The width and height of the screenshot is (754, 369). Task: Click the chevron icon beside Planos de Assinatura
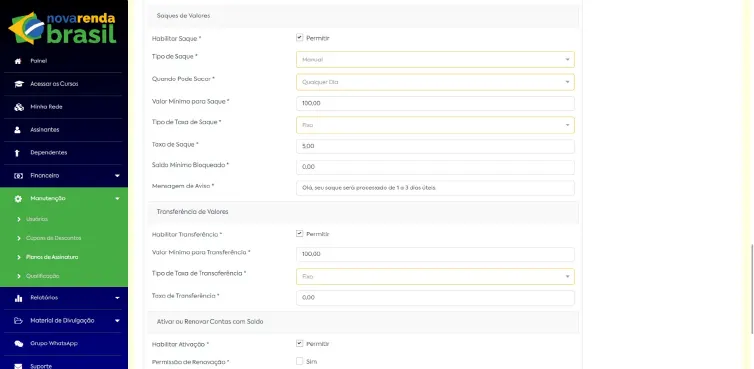tap(19, 257)
